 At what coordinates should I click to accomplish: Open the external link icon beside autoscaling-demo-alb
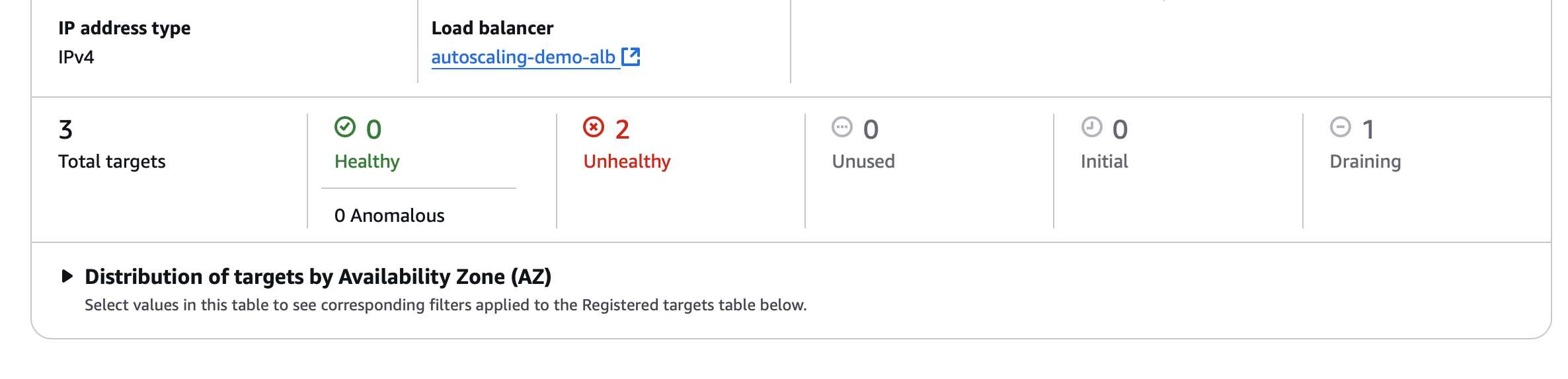[631, 57]
